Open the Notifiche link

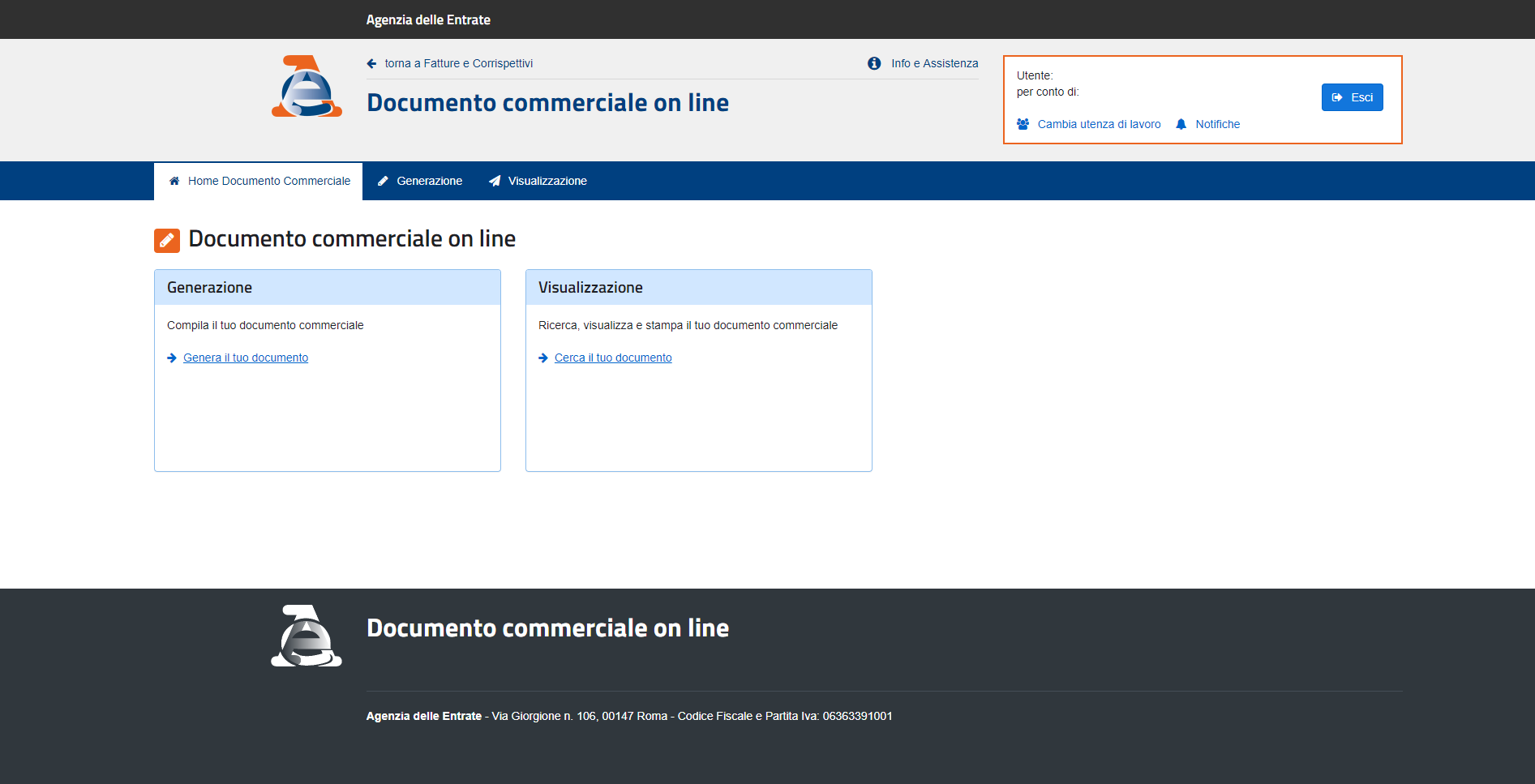[1217, 124]
